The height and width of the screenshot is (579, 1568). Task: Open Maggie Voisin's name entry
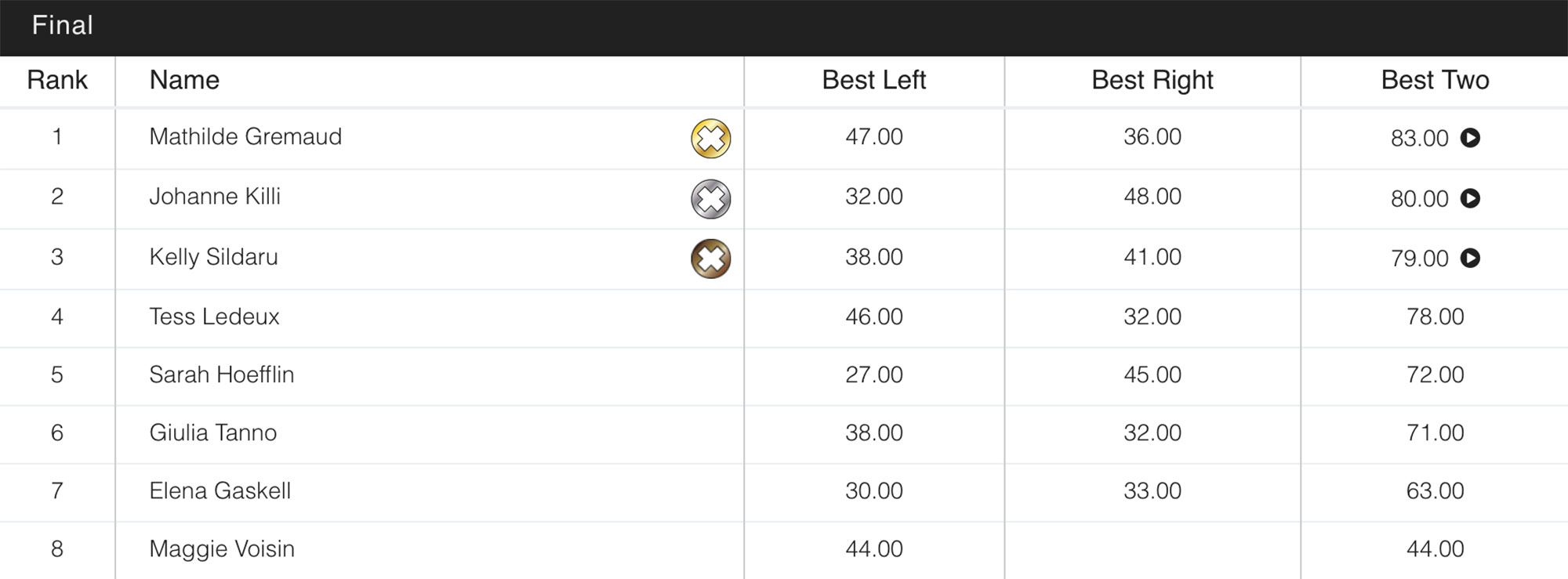click(x=222, y=548)
